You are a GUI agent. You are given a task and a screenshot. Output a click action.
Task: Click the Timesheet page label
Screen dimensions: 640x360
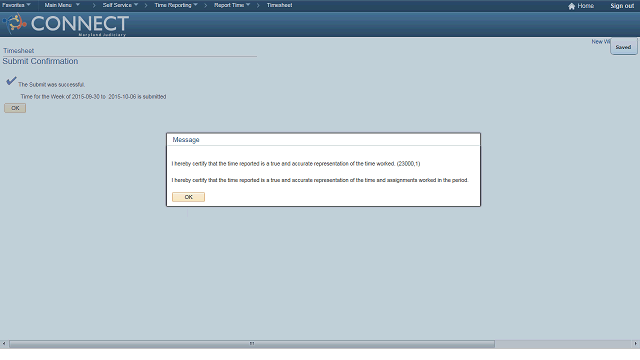[18, 51]
